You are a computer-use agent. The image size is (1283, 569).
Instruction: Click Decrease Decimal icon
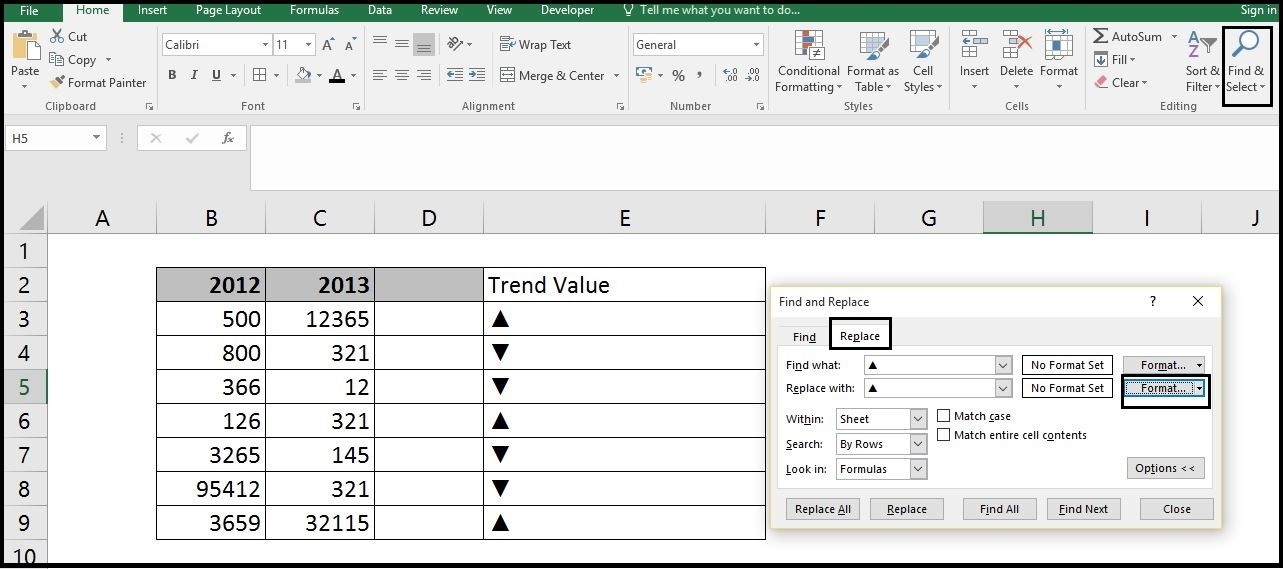(754, 76)
